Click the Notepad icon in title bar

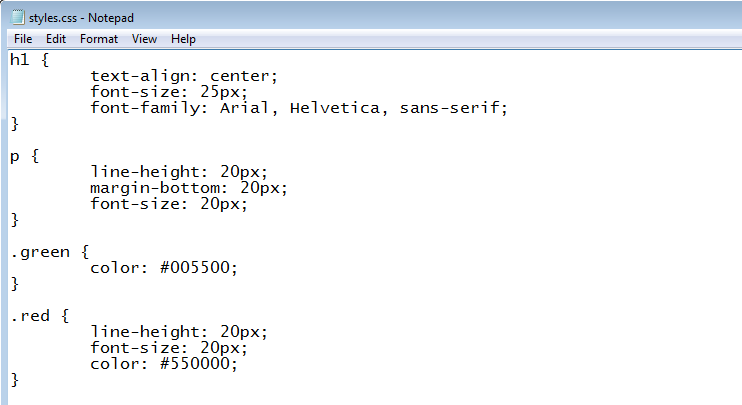point(18,18)
